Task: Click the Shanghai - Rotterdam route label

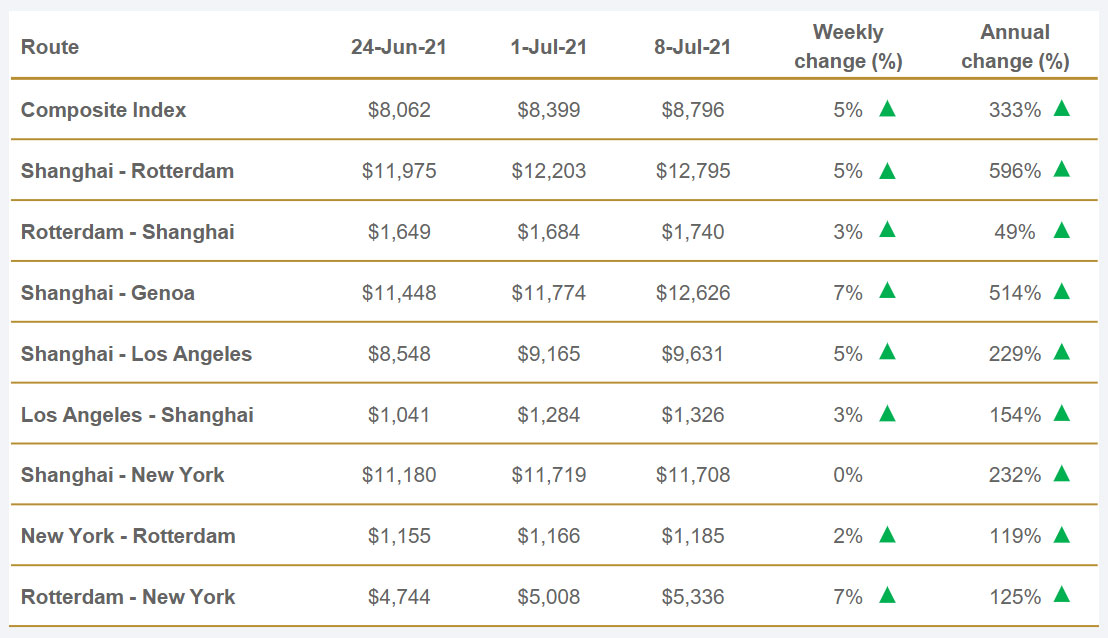Action: coord(127,171)
